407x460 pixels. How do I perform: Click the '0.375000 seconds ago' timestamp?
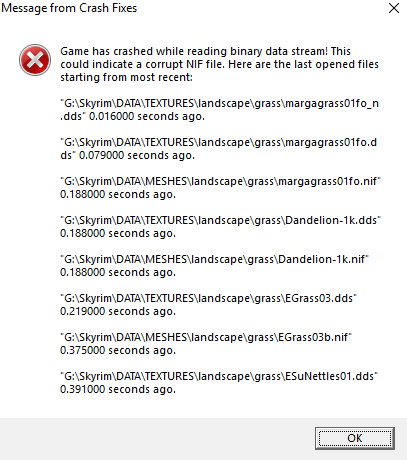point(118,350)
